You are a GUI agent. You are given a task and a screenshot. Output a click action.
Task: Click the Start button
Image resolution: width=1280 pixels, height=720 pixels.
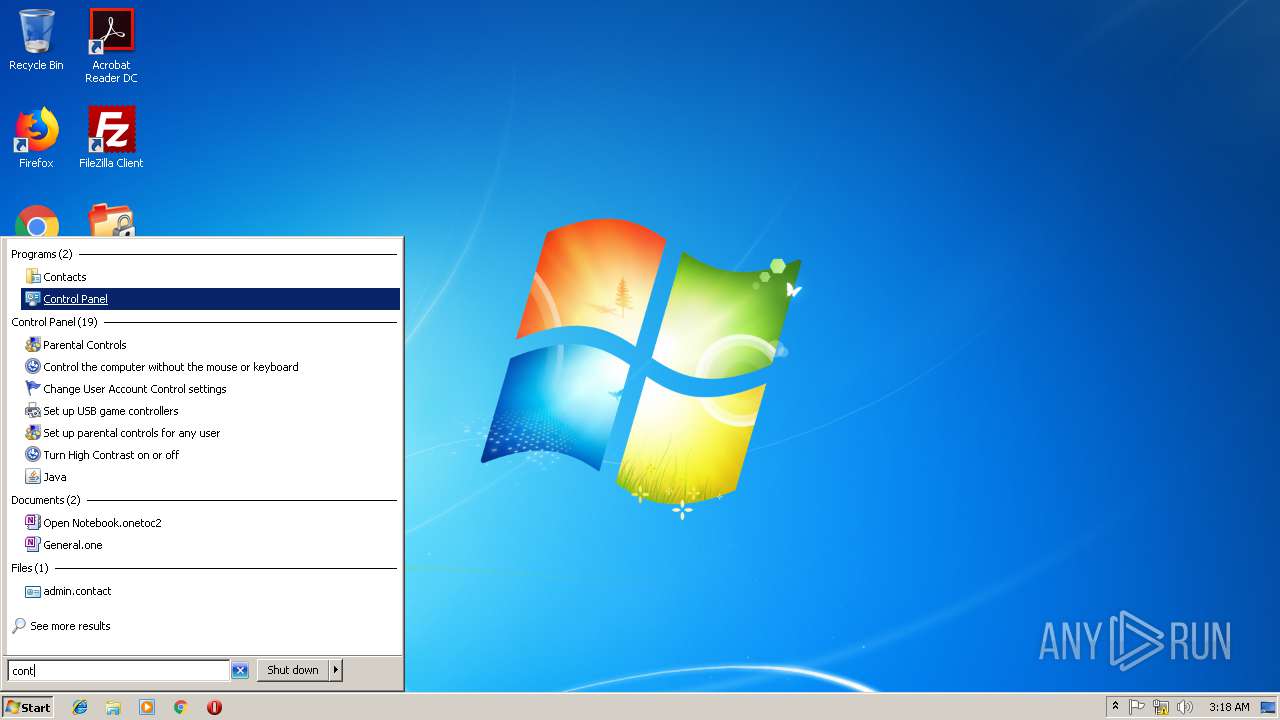pos(28,707)
